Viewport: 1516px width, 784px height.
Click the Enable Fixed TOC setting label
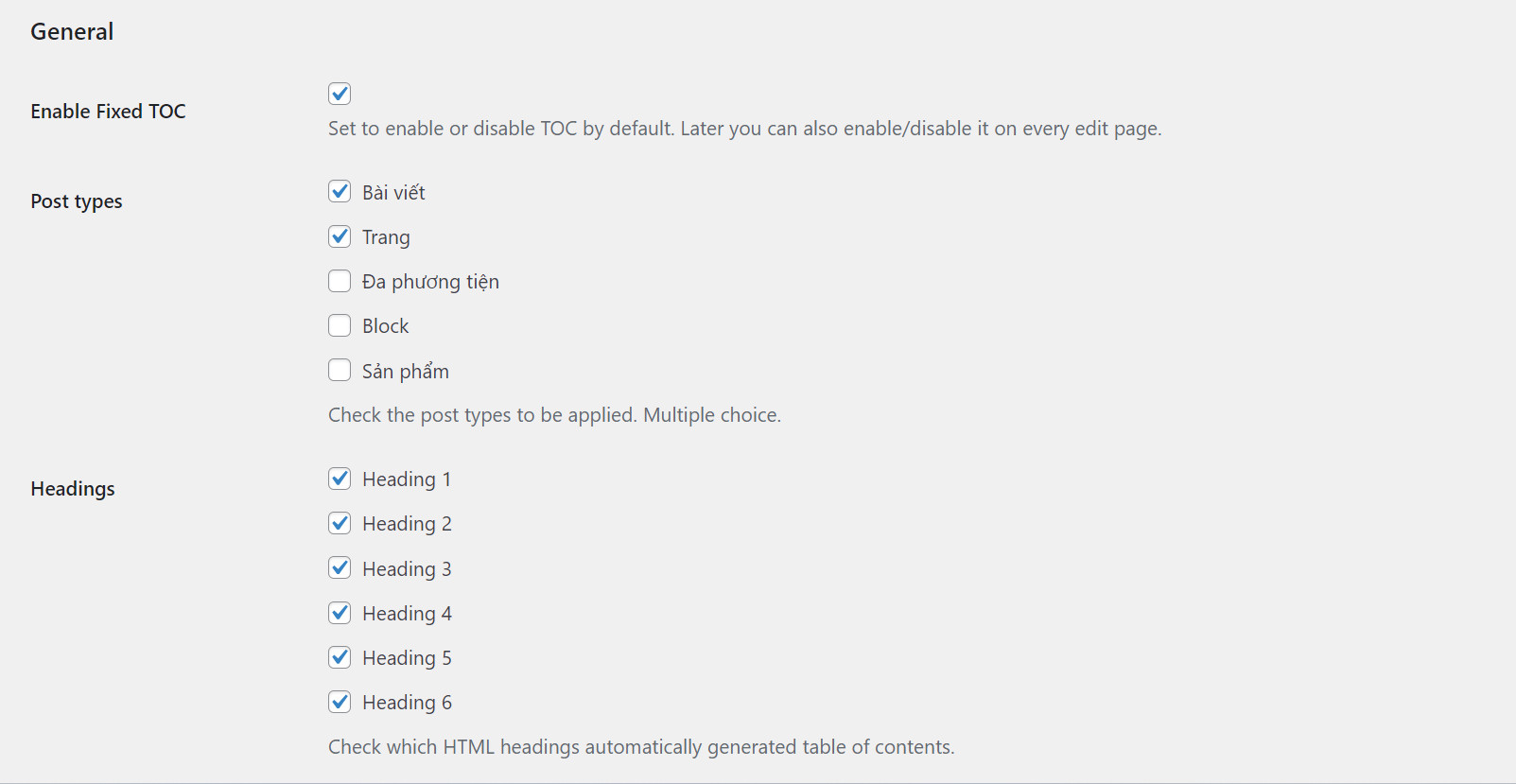[108, 112]
